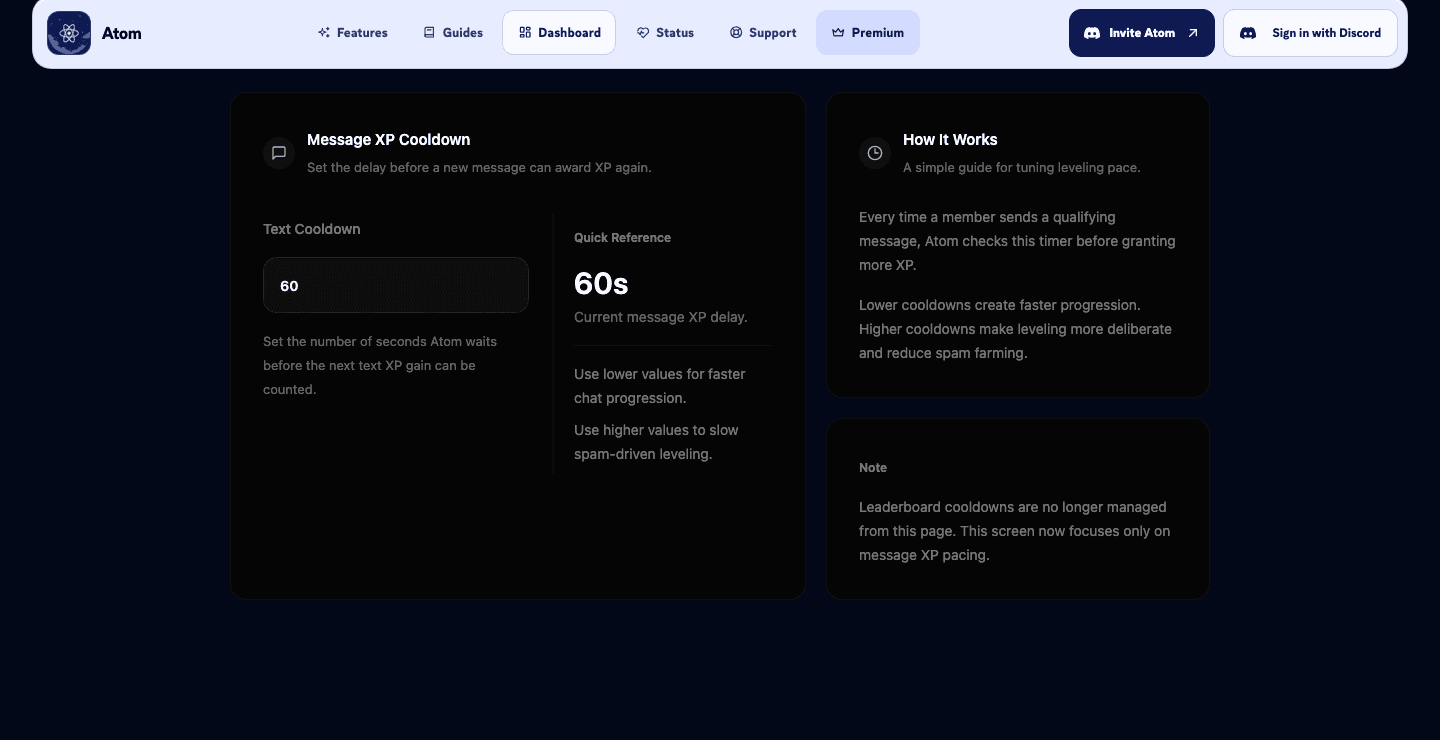This screenshot has width=1440, height=740.
Task: Open the Guides menu item
Action: (453, 33)
